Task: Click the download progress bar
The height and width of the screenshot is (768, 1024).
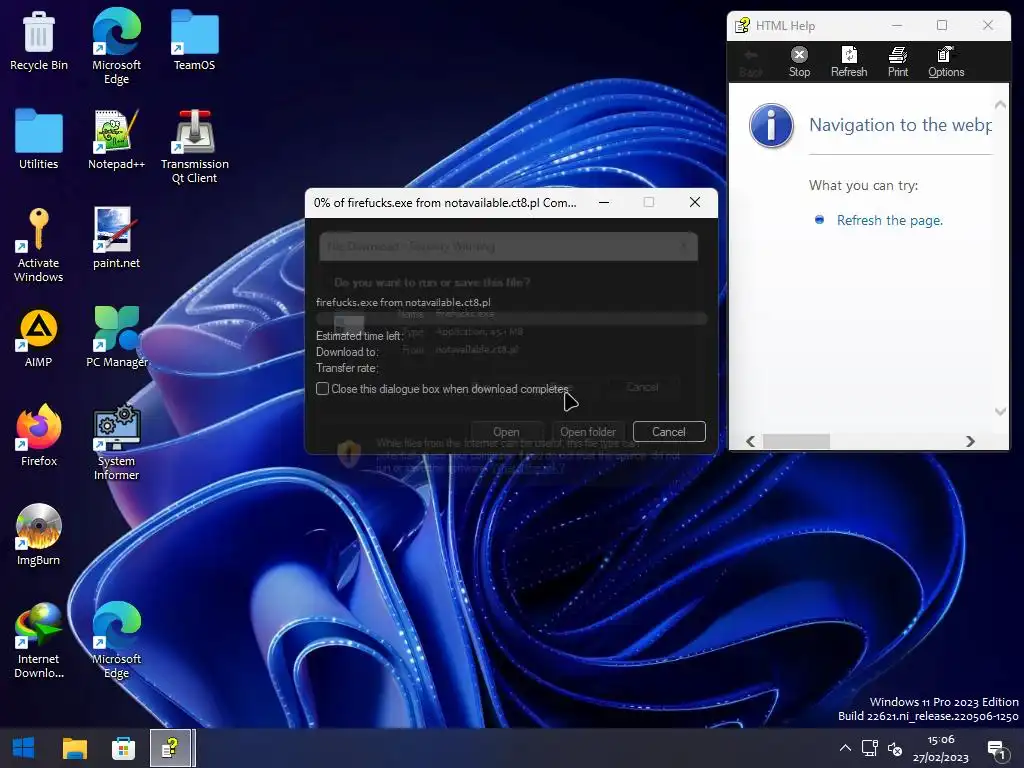Action: coord(511,319)
